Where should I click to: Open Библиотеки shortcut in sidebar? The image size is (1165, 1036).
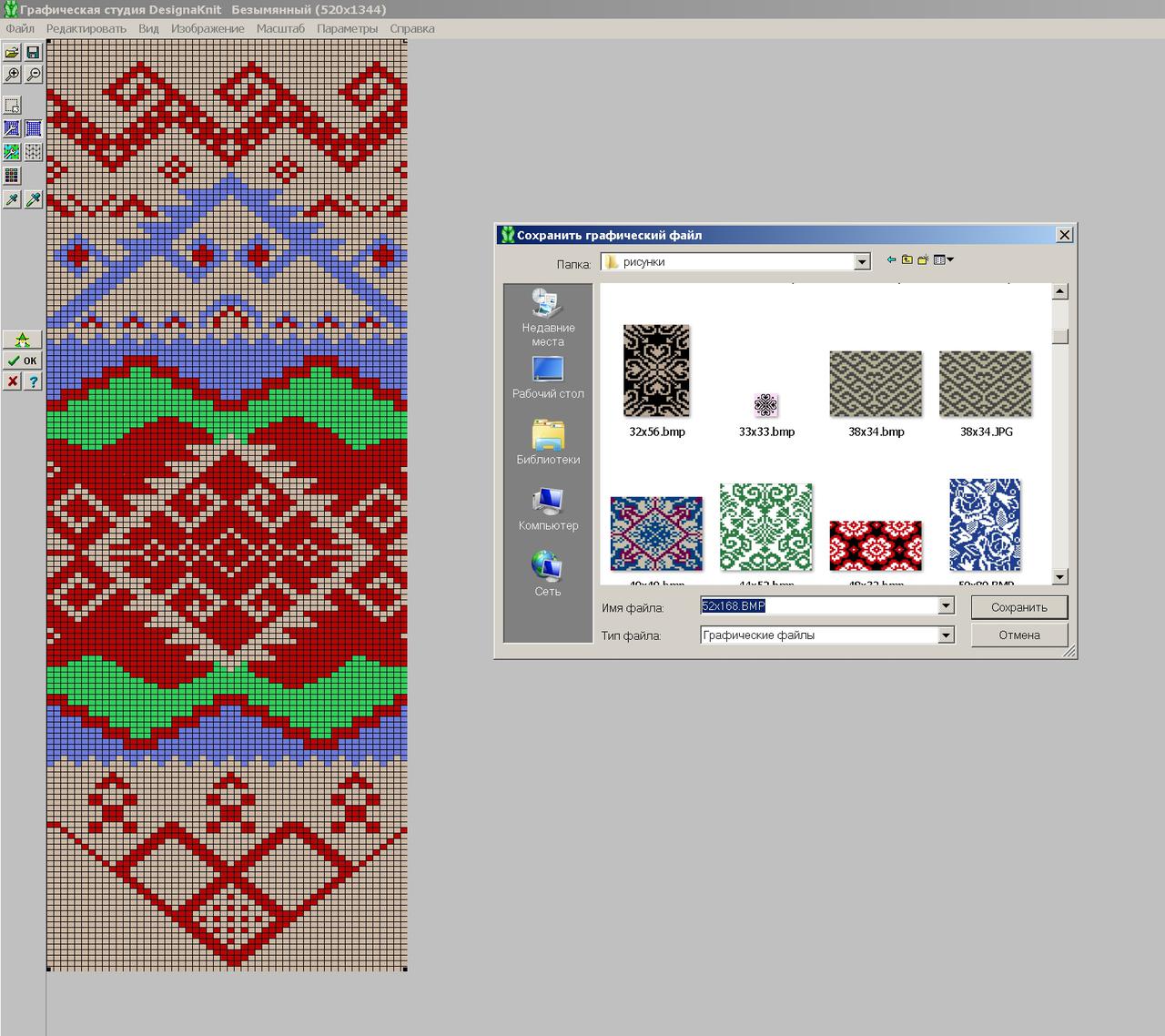548,442
